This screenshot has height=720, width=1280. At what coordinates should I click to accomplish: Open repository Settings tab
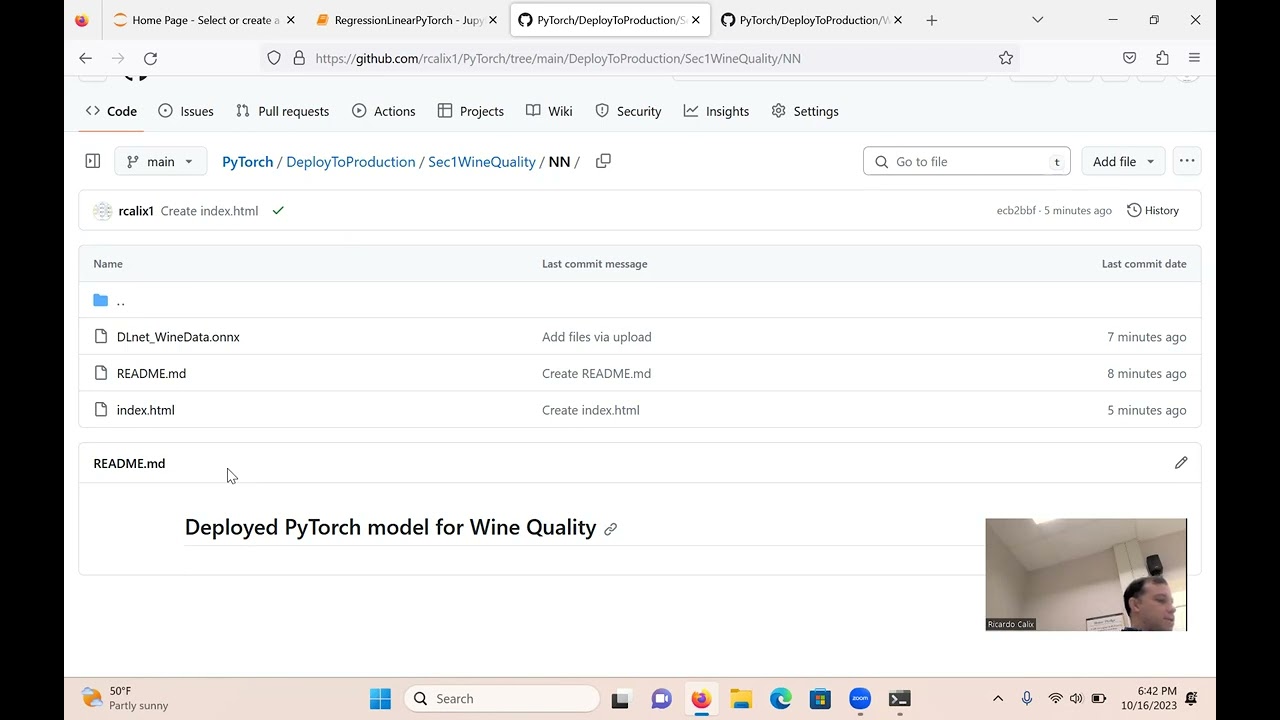[805, 111]
